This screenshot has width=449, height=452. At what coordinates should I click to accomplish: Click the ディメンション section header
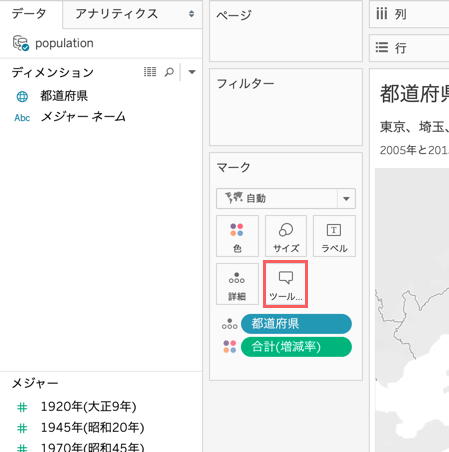coord(53,72)
